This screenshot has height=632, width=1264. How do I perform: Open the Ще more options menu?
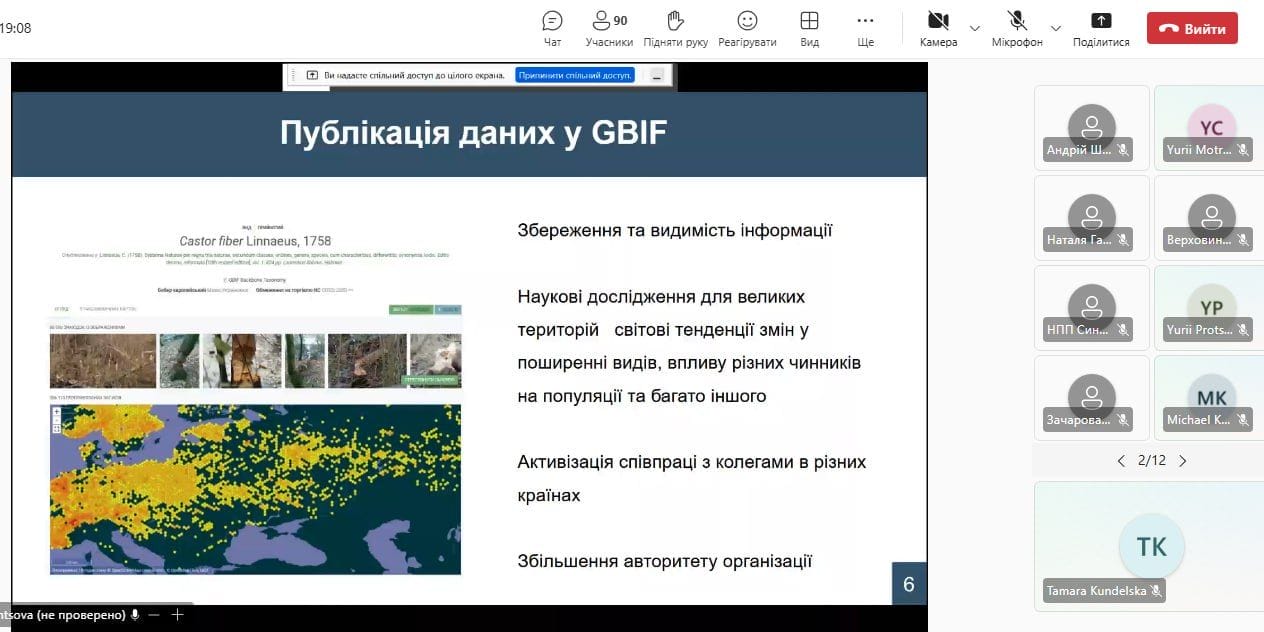865,28
